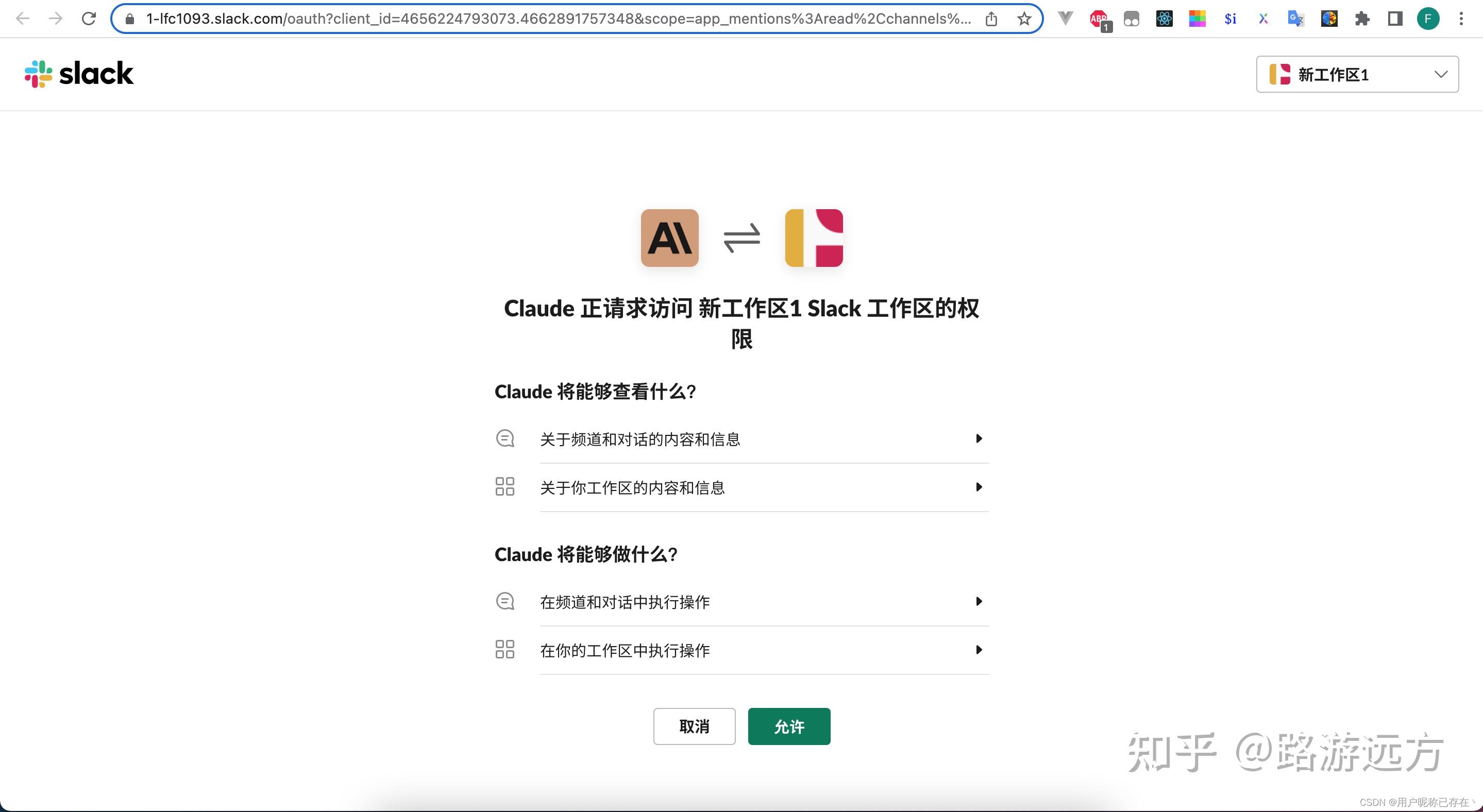Click the 取消 cancel button
The height and width of the screenshot is (812, 1483).
point(694,726)
